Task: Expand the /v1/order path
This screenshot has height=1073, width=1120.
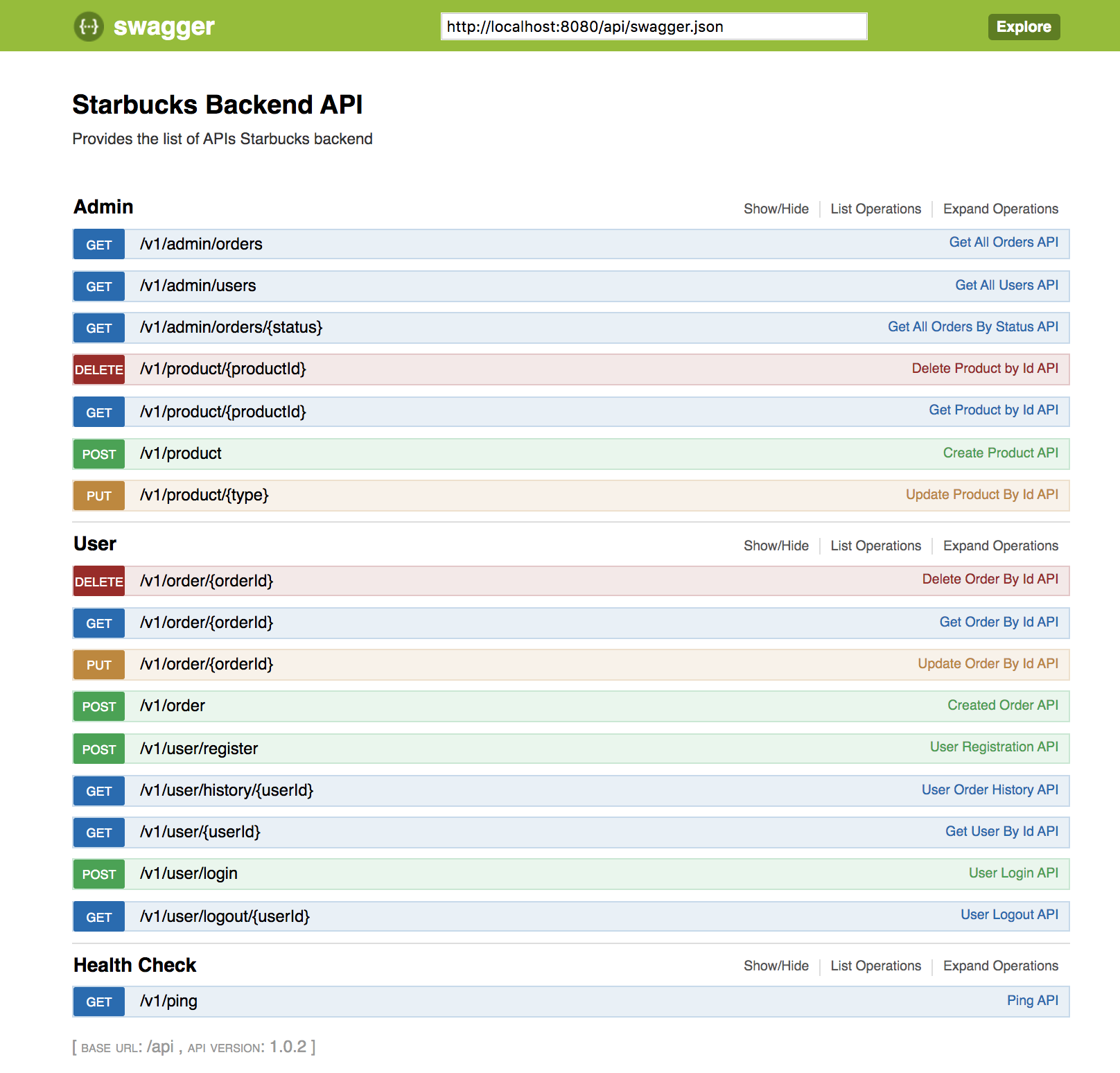Action: pyautogui.click(x=173, y=706)
